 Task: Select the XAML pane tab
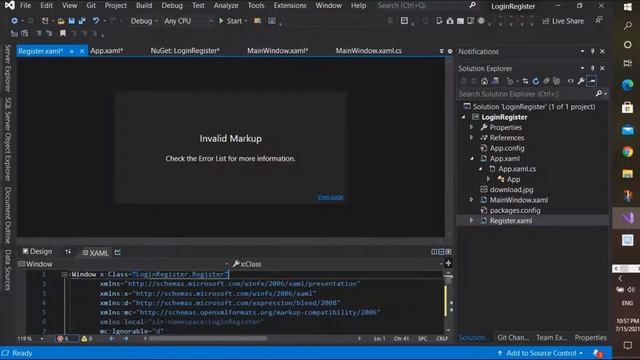pos(96,253)
